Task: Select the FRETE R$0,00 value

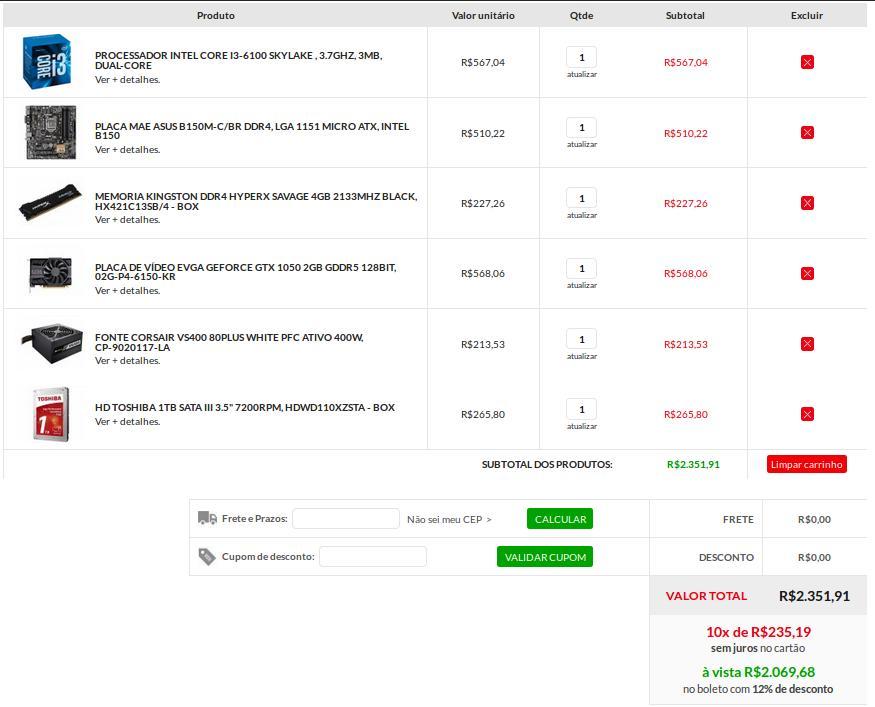Action: (x=814, y=520)
